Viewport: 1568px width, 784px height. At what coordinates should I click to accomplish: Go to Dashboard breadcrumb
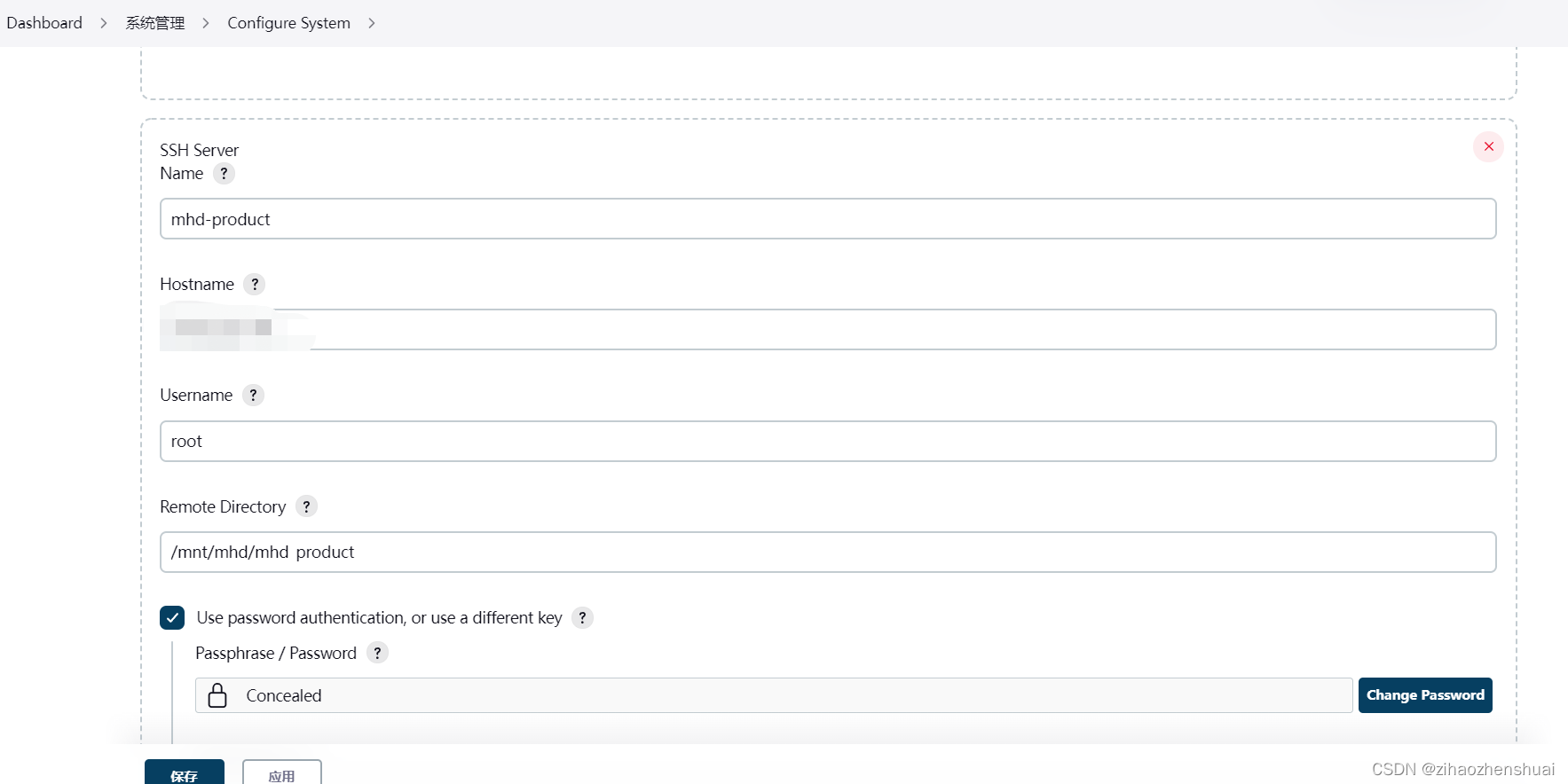(44, 23)
